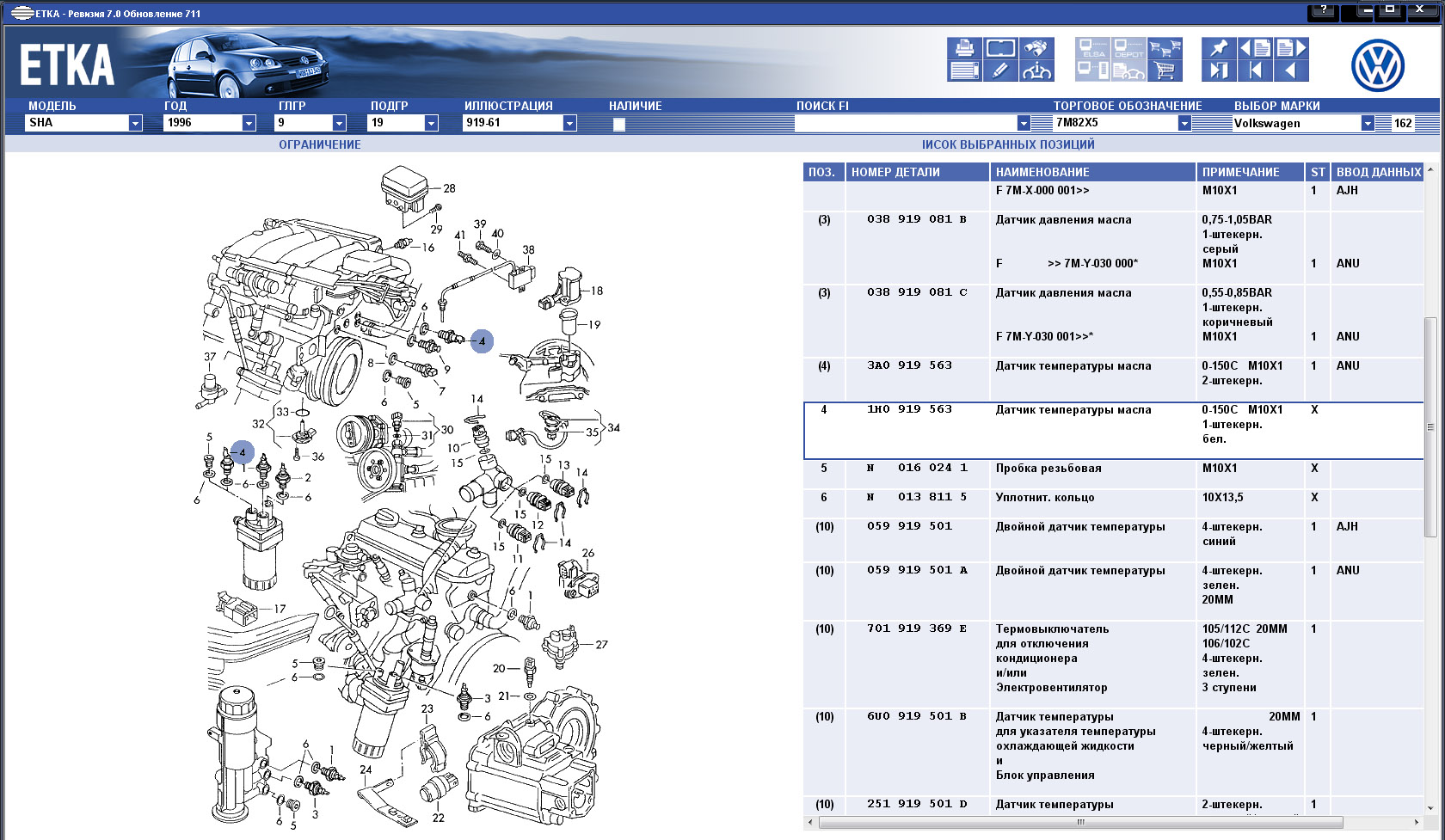The height and width of the screenshot is (840, 1445).
Task: Select part number 3A0 919 563
Action: tap(909, 365)
